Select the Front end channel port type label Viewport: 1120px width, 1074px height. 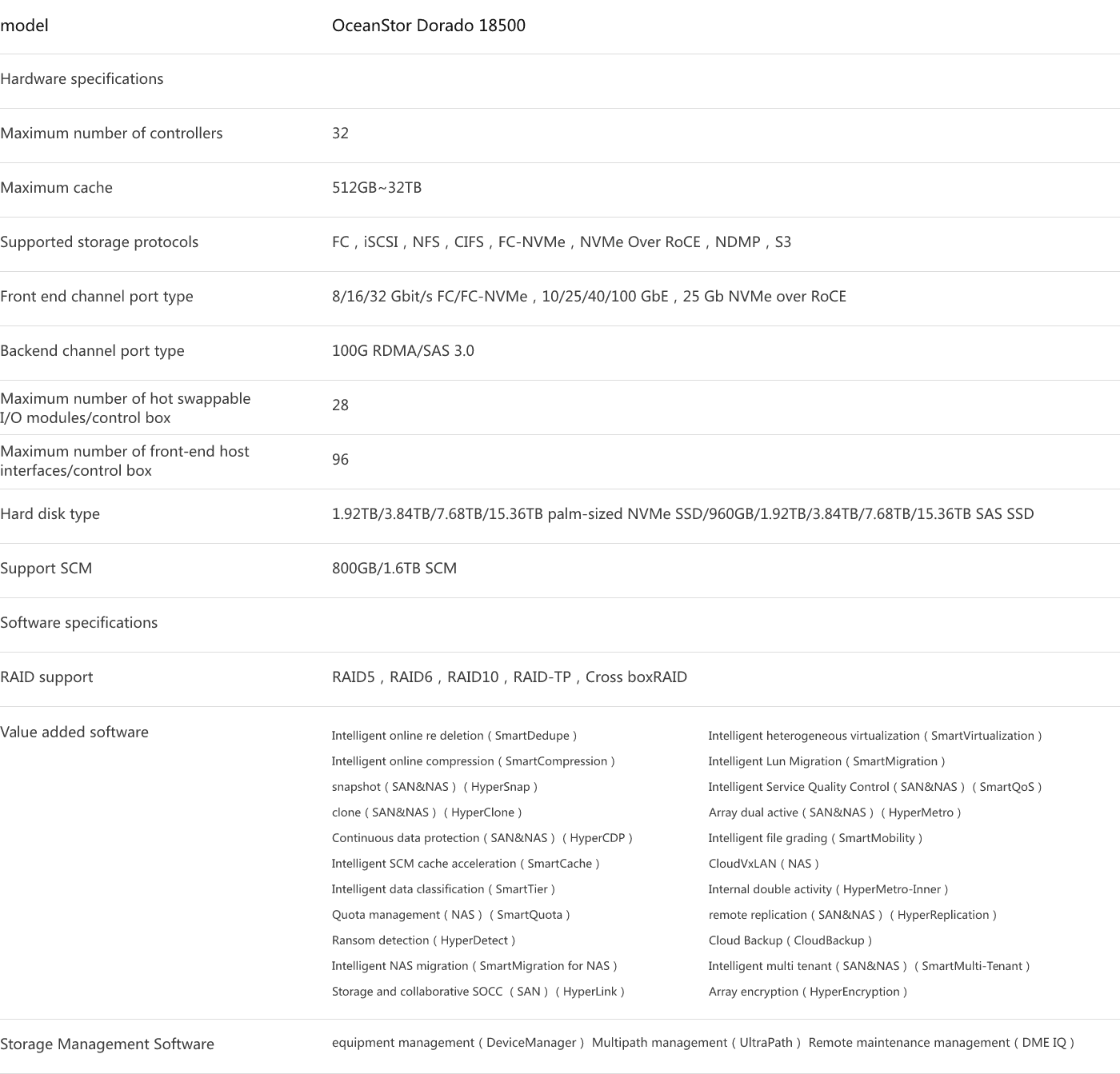pos(97,297)
